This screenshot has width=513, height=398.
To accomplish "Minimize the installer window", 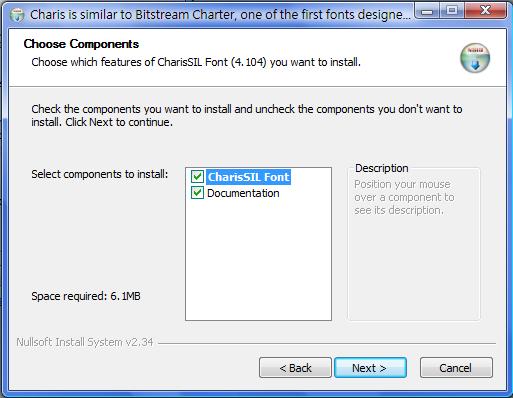I will click(x=427, y=11).
